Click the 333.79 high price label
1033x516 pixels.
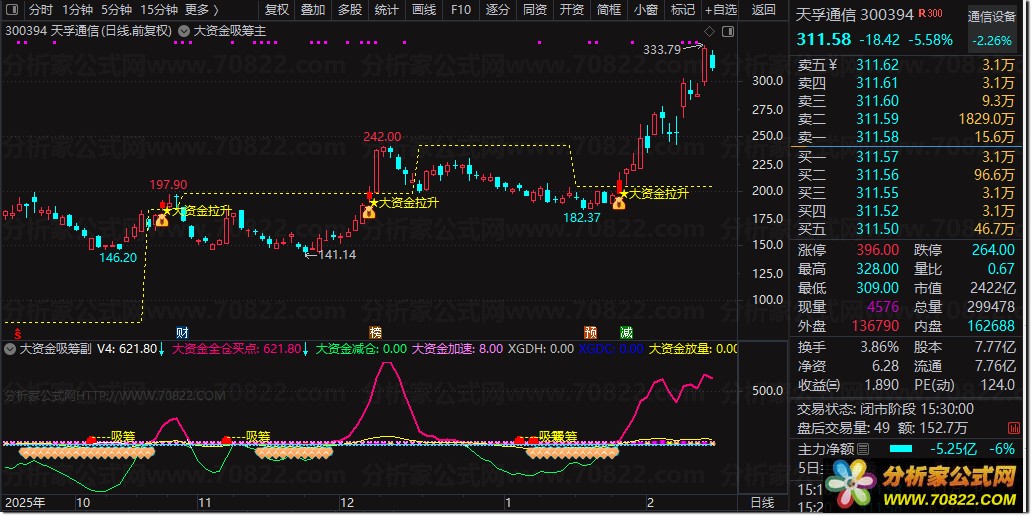pos(661,49)
